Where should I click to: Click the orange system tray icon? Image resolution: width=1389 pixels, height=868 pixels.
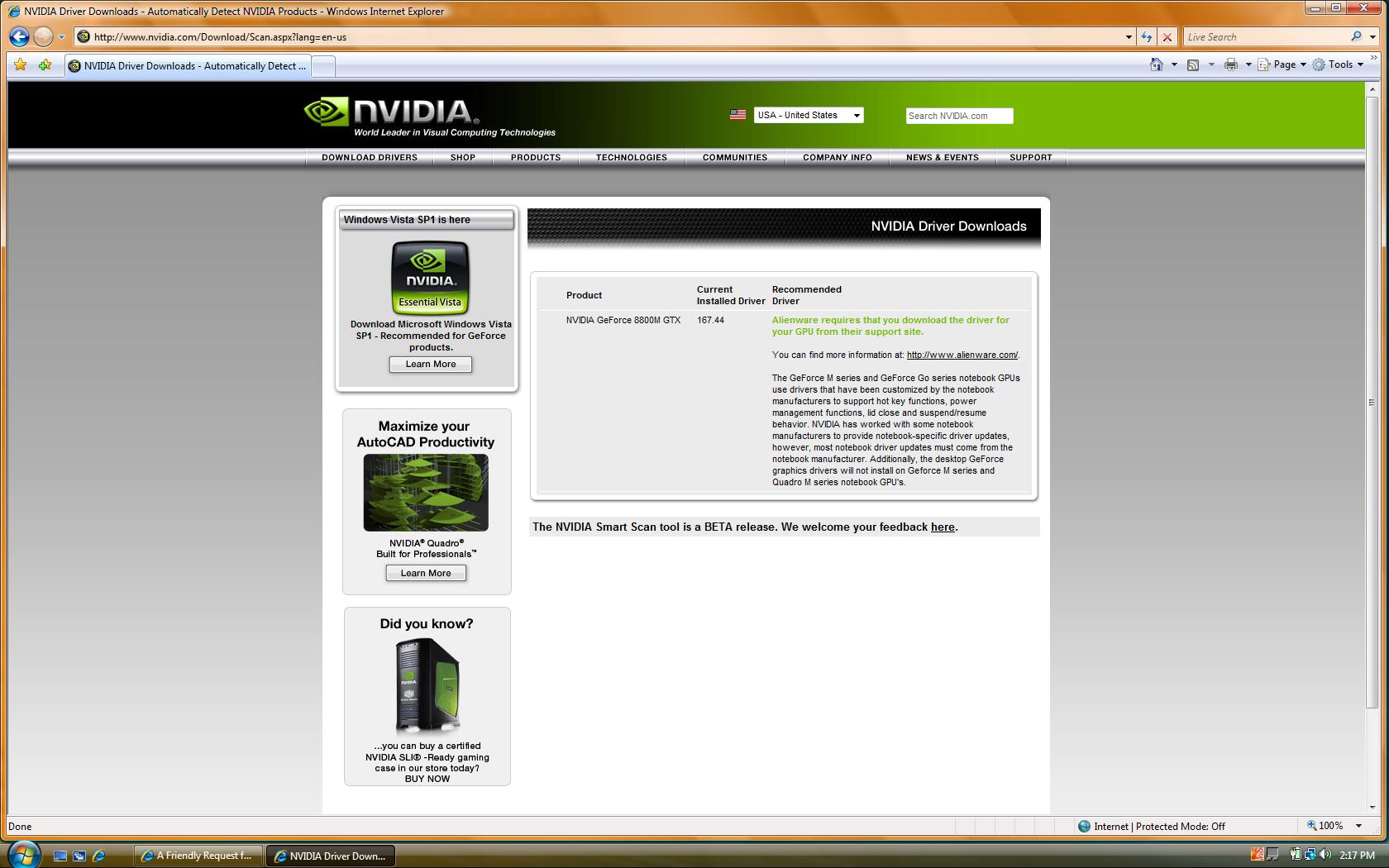1258,855
